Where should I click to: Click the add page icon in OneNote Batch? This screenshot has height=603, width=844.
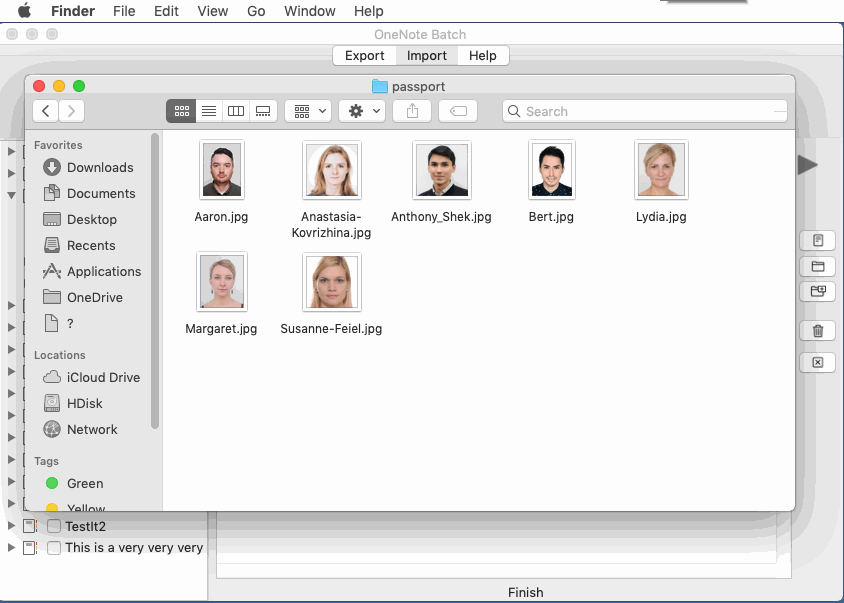[818, 240]
